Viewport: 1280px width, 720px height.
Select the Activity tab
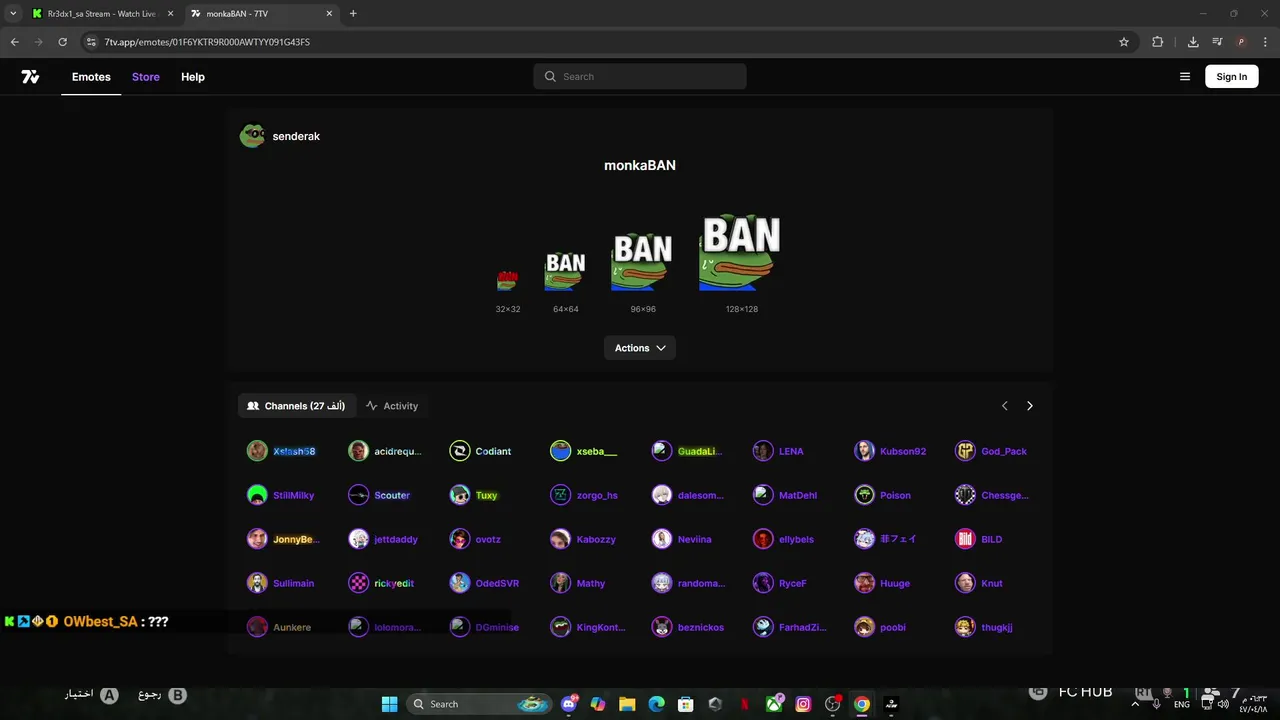click(392, 406)
